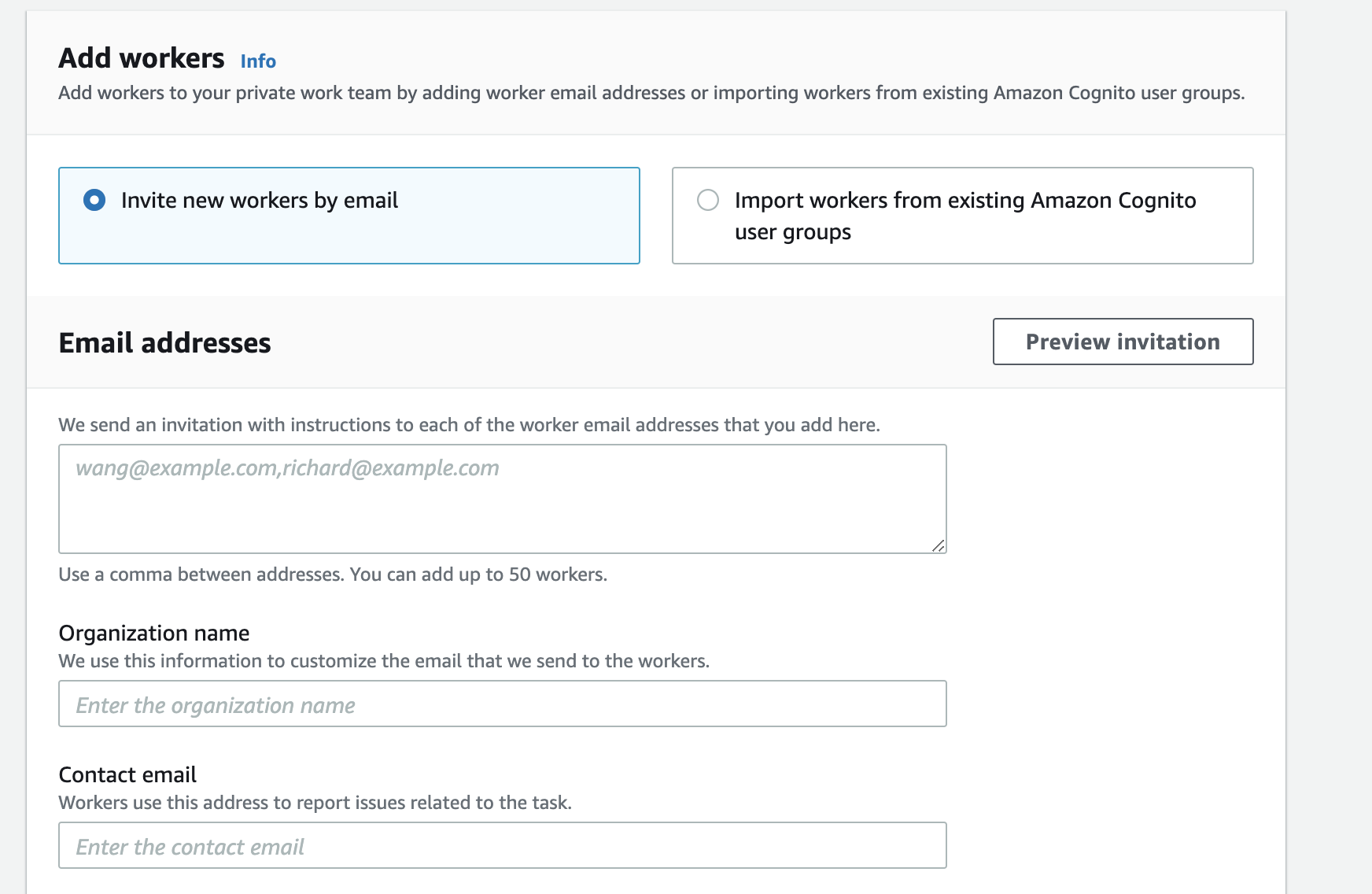Click the 'user groups' second line of Import option
The height and width of the screenshot is (894, 1372).
coord(793,233)
